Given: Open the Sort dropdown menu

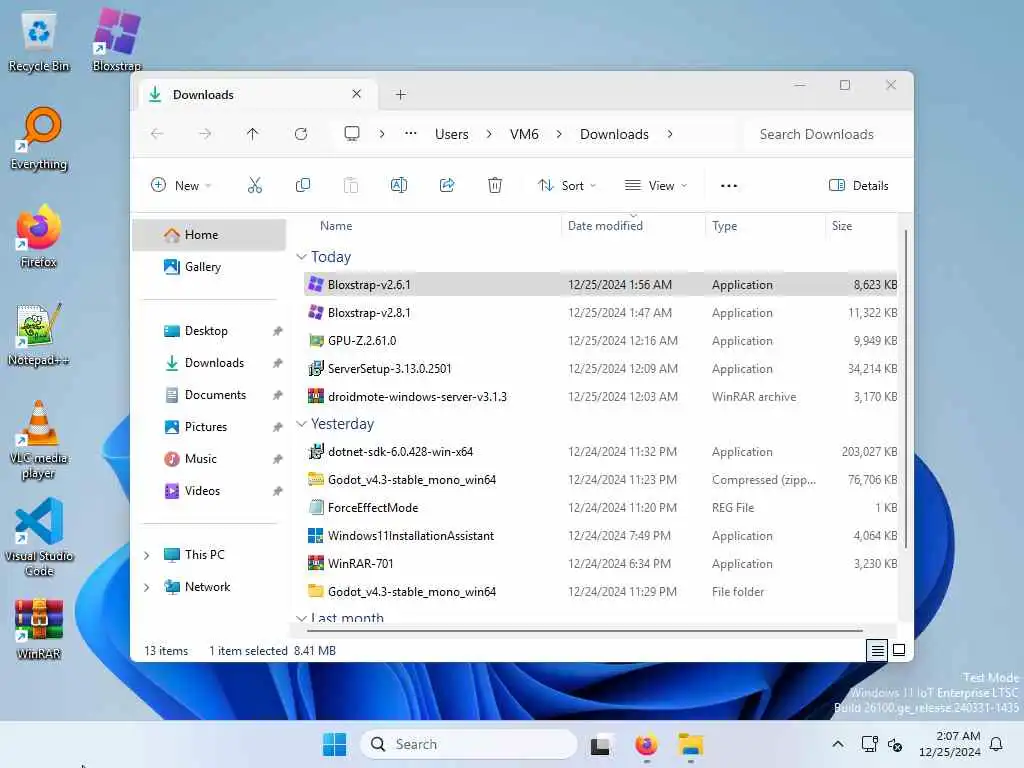Looking at the screenshot, I should coord(566,185).
